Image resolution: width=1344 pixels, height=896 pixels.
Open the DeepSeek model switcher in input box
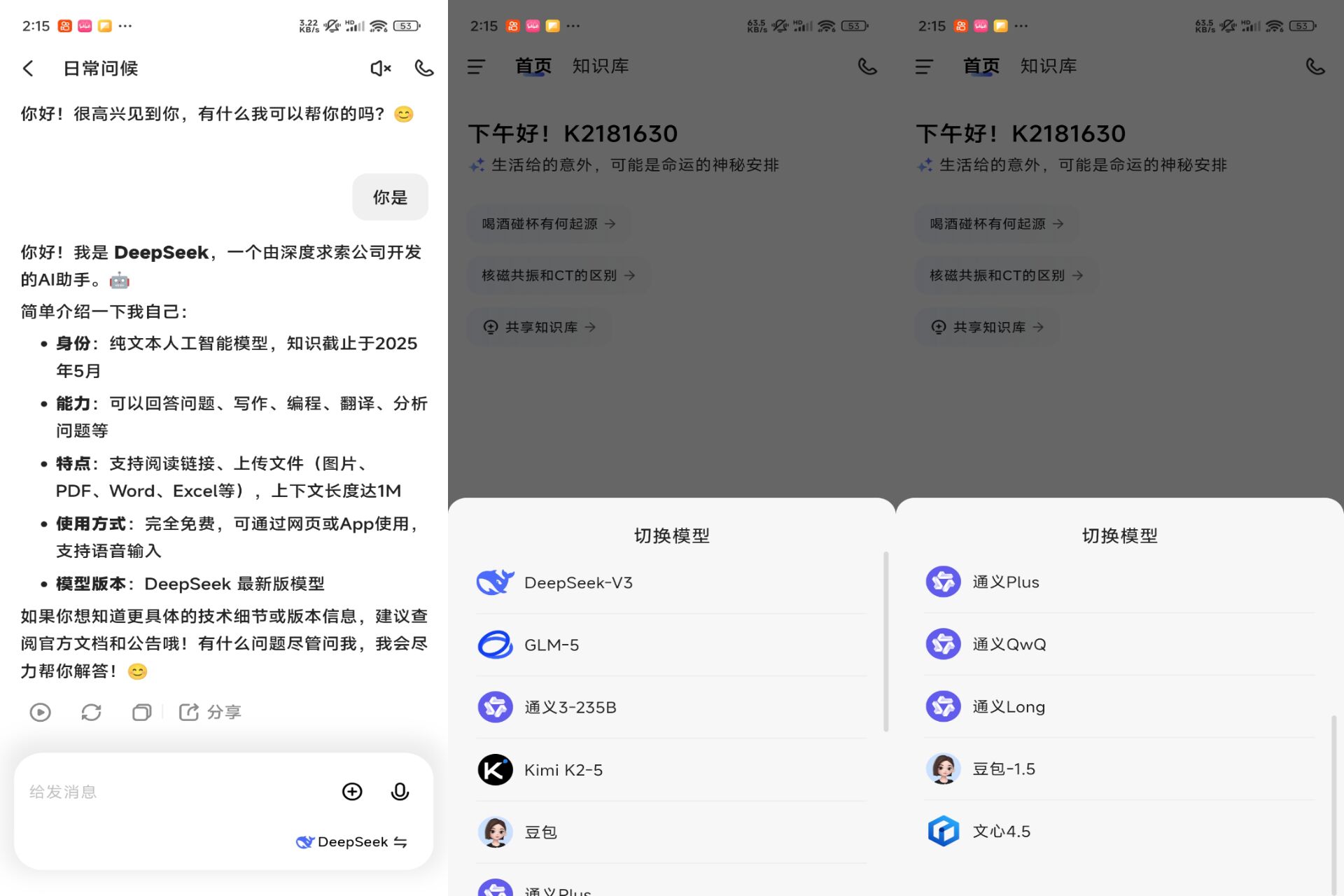tap(351, 841)
